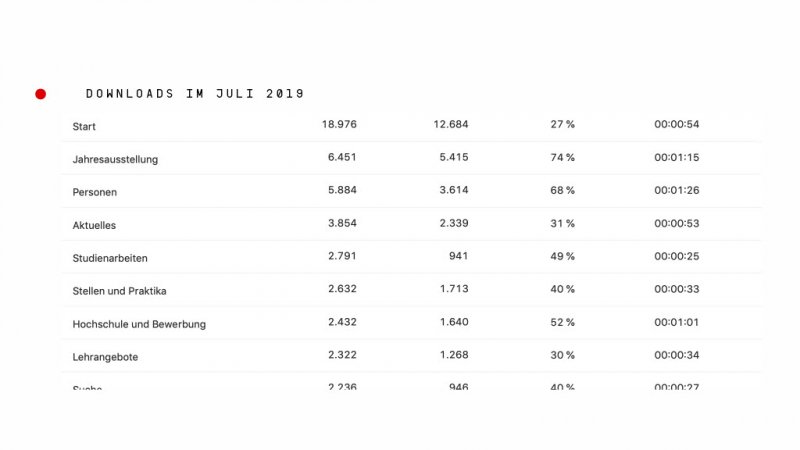This screenshot has height=450, width=800.
Task: Click the Downloads im Juli 2019 heading
Action: pos(195,94)
